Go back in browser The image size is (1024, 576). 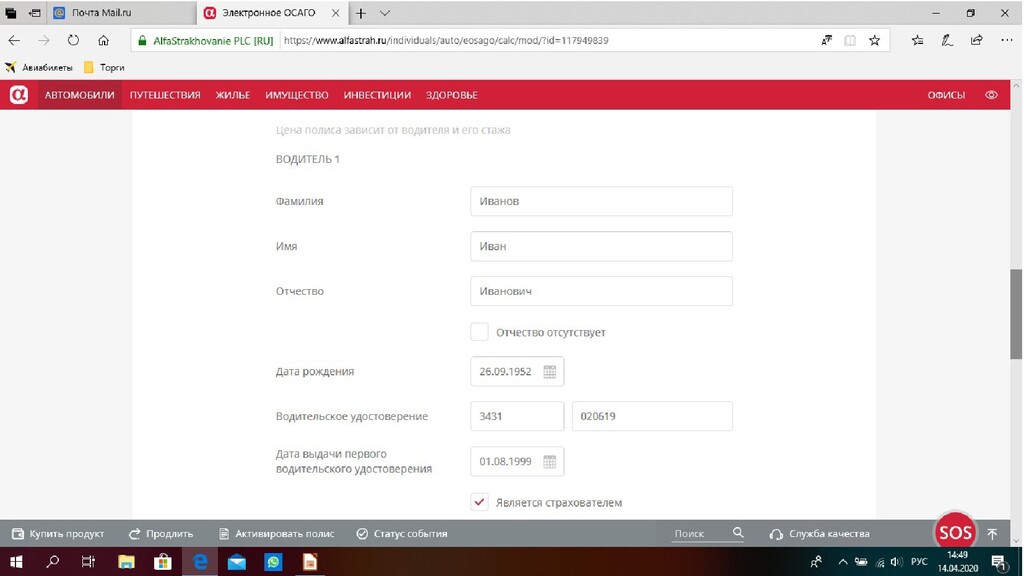point(14,40)
